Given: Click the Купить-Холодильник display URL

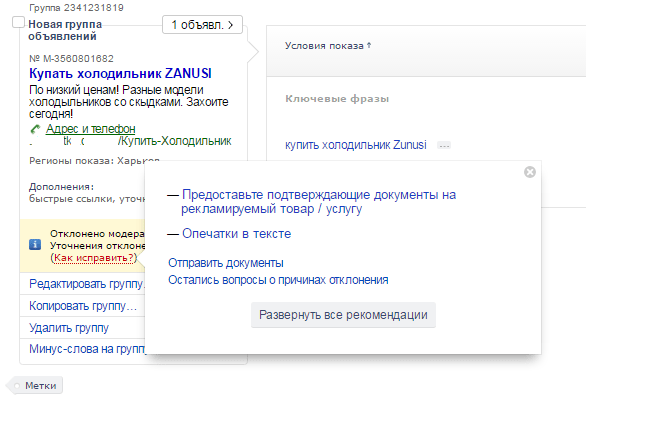Looking at the screenshot, I should pyautogui.click(x=175, y=141).
